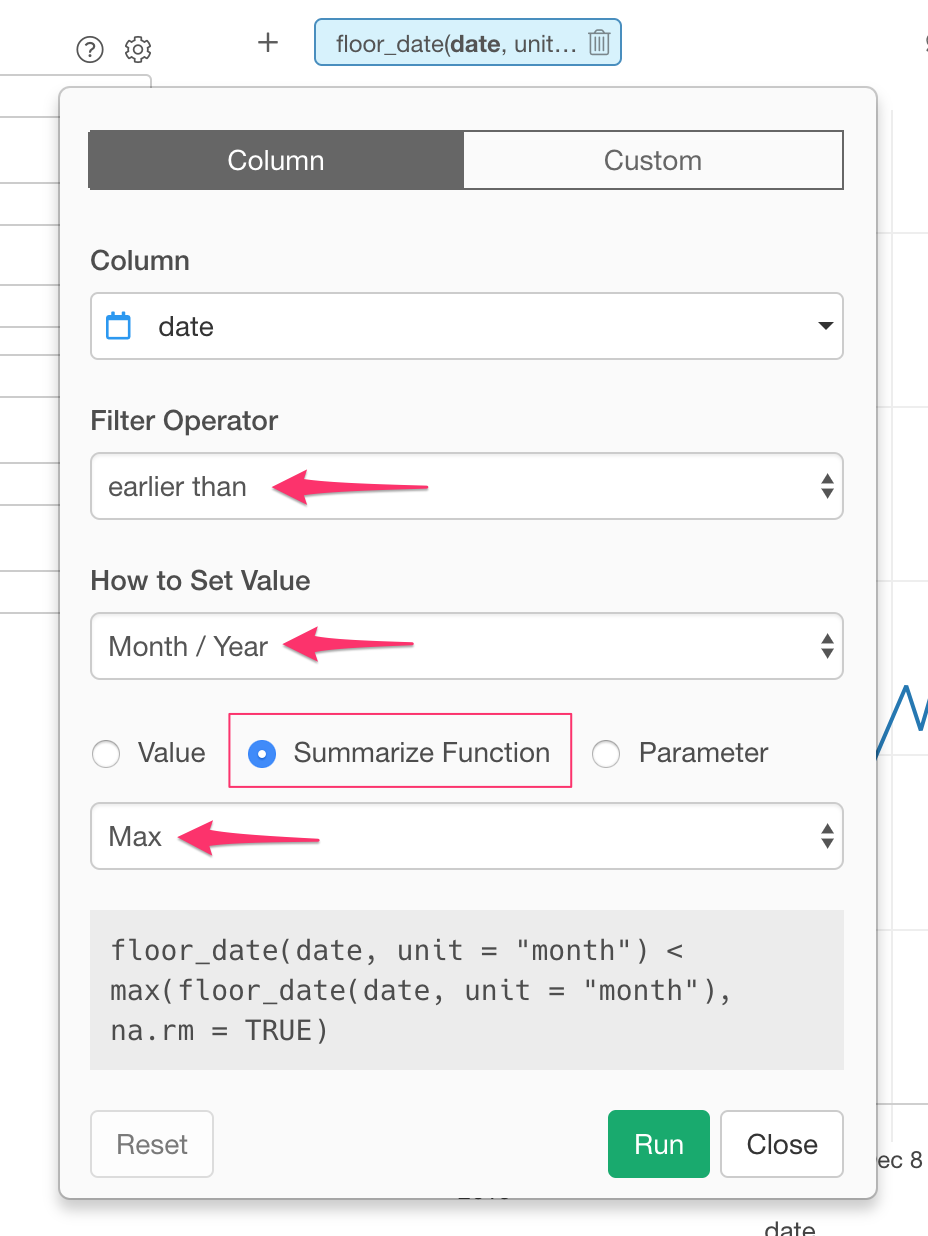Screen dimensions: 928x1236
Task: Click the help question mark icon
Action: [x=90, y=49]
